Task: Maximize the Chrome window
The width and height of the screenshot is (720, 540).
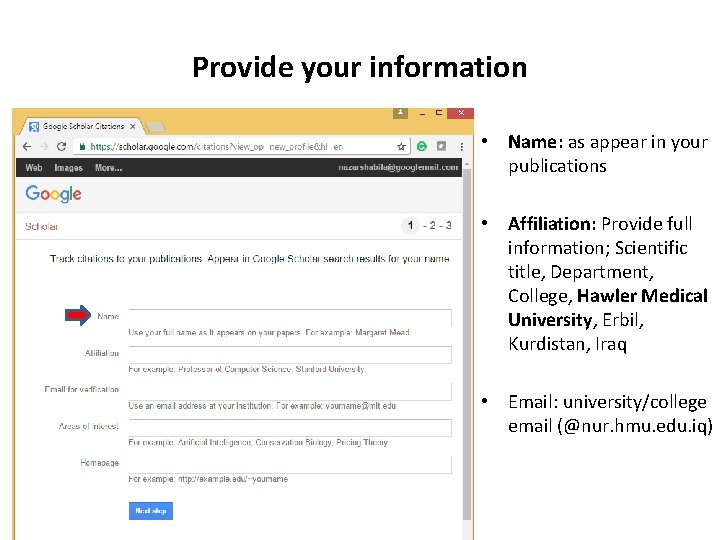Action: 439,112
